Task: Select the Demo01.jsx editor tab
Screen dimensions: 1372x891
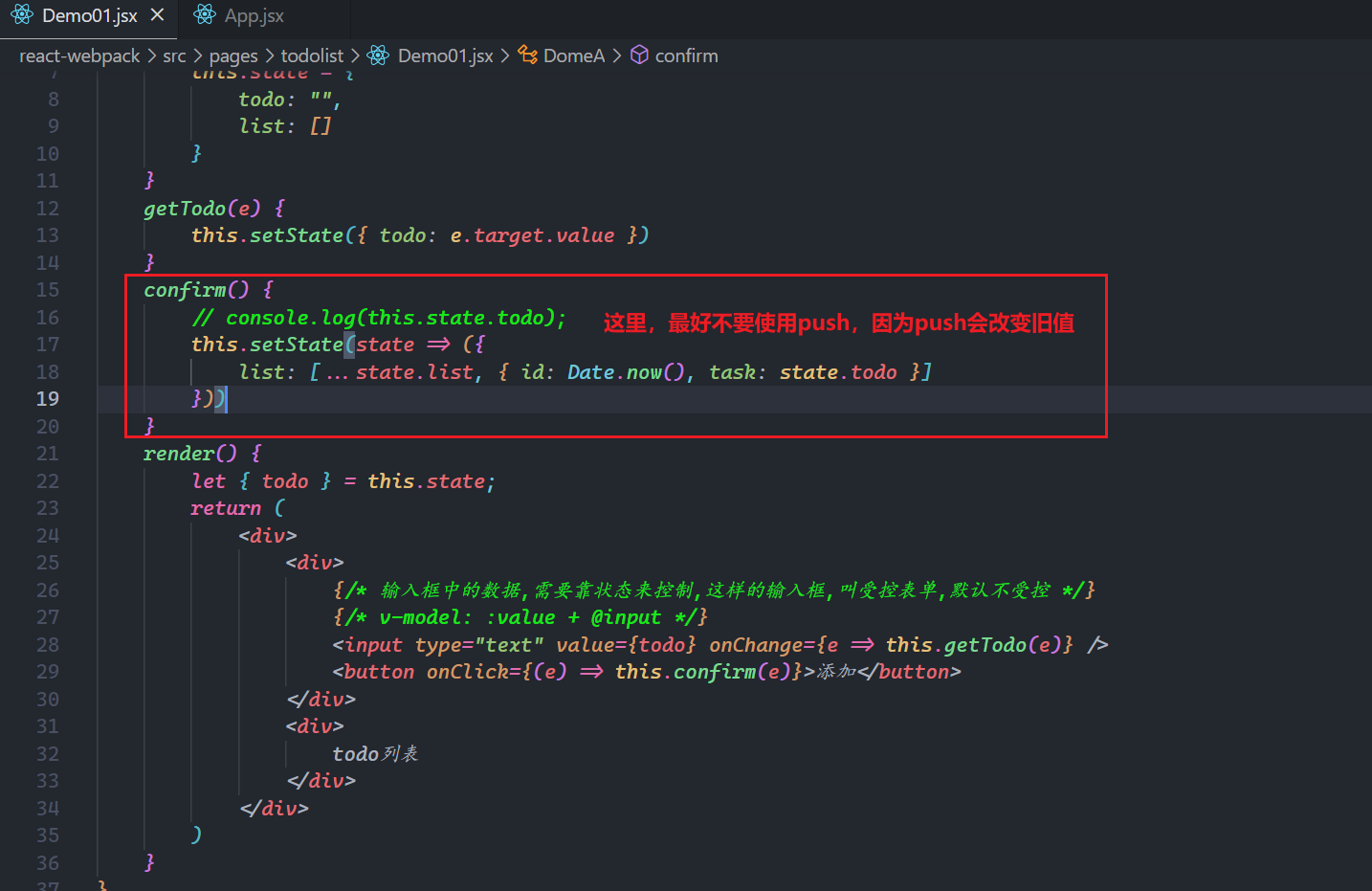Action: (x=90, y=15)
